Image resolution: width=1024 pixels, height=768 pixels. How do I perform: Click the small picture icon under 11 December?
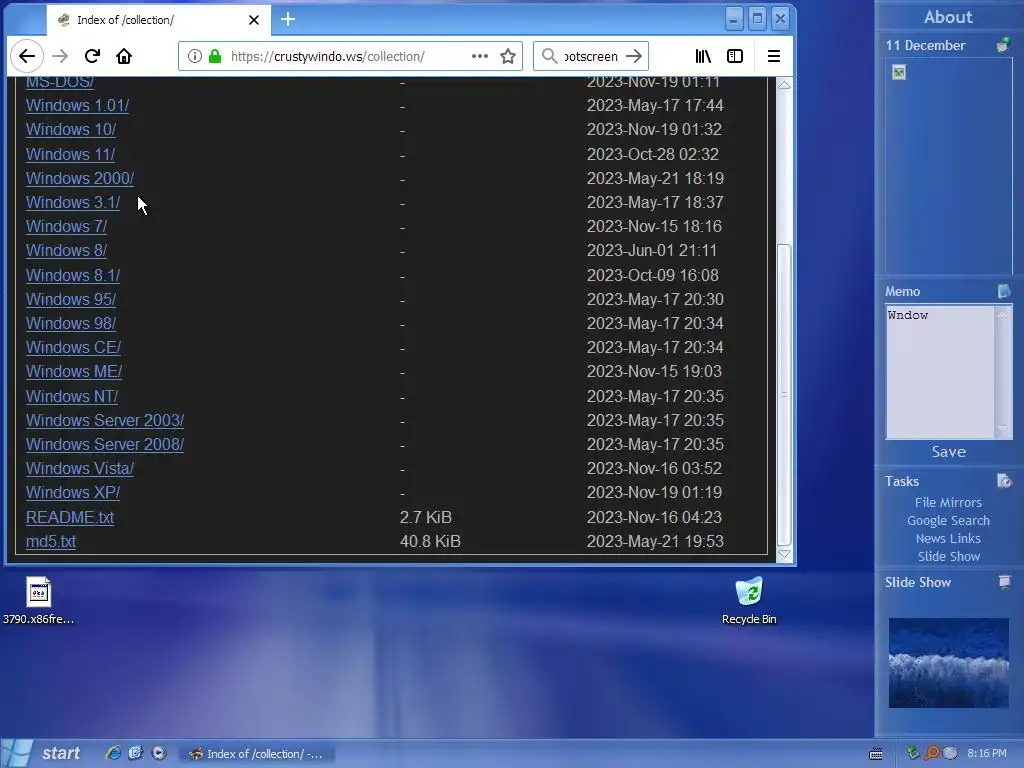tap(899, 72)
